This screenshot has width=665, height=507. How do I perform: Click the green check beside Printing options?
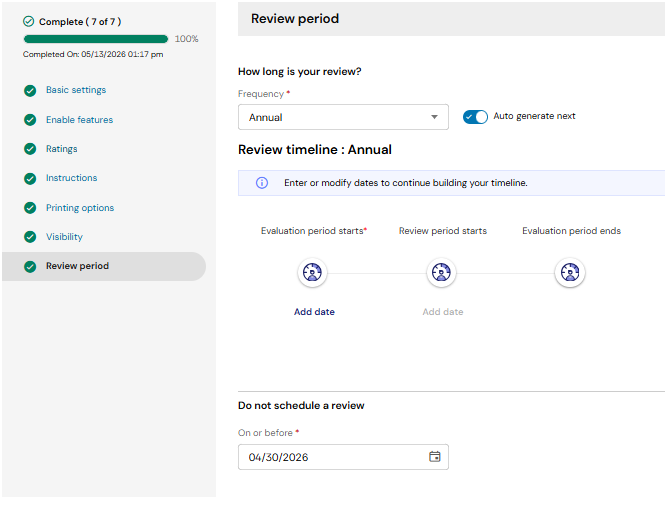click(30, 208)
